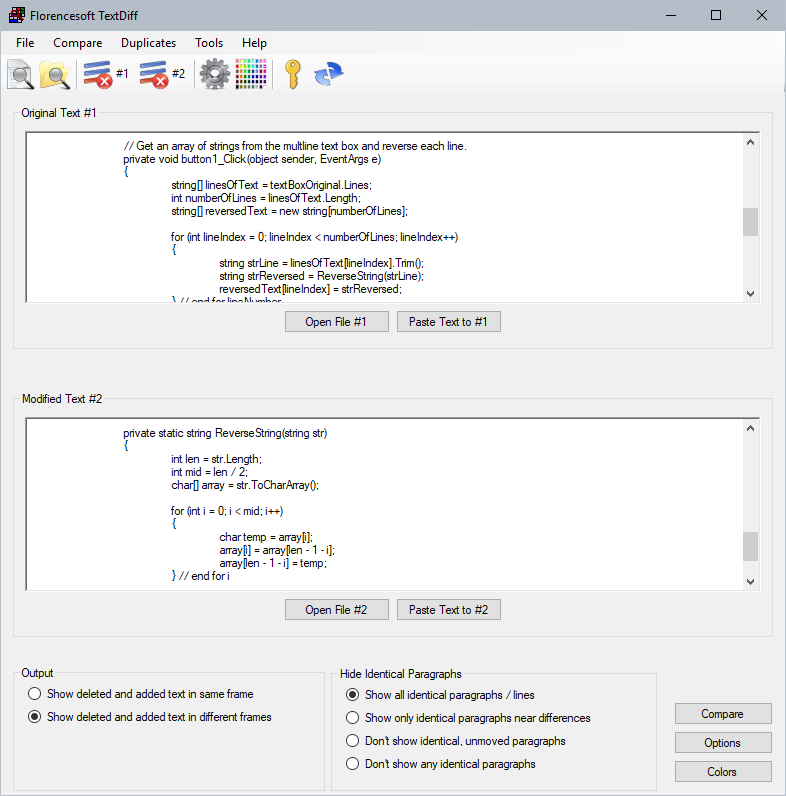This screenshot has height=796, width=786.
Task: Click the Open File #1 button
Action: coord(337,322)
